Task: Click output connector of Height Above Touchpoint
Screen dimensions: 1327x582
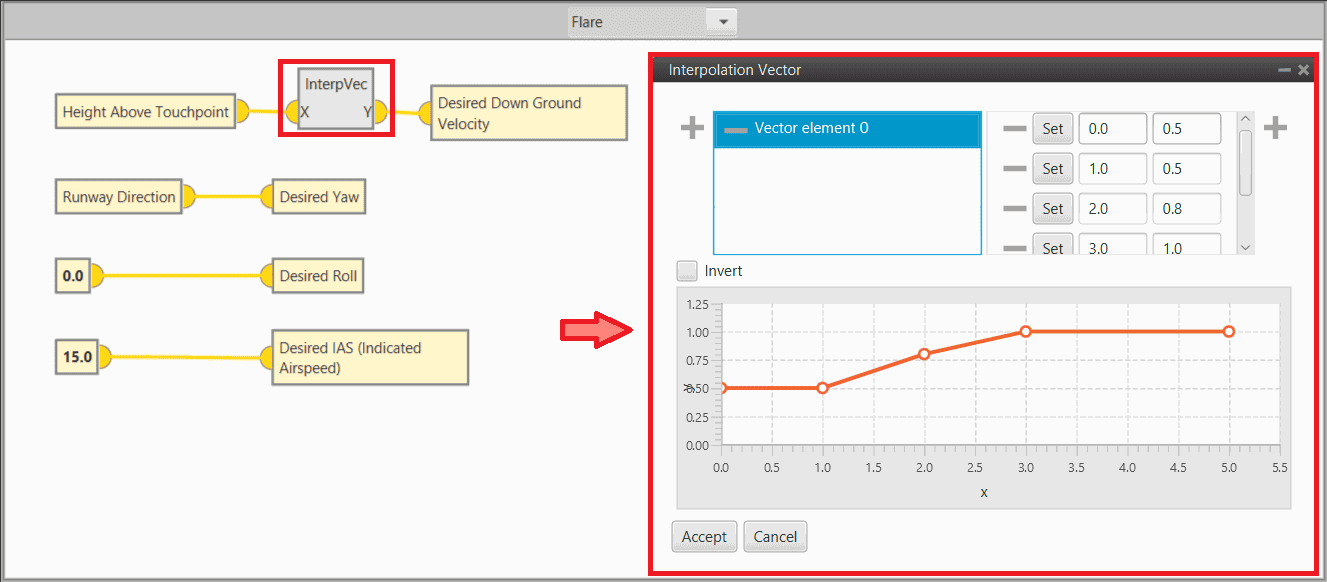Action: coord(243,112)
